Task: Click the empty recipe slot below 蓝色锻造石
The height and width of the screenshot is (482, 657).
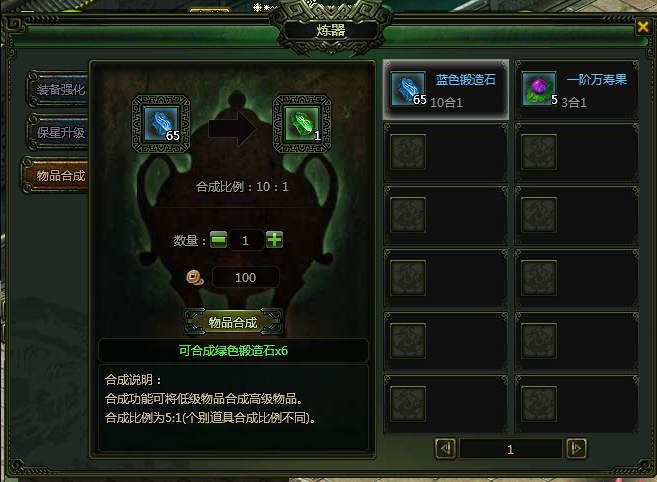Action: pyautogui.click(x=446, y=153)
